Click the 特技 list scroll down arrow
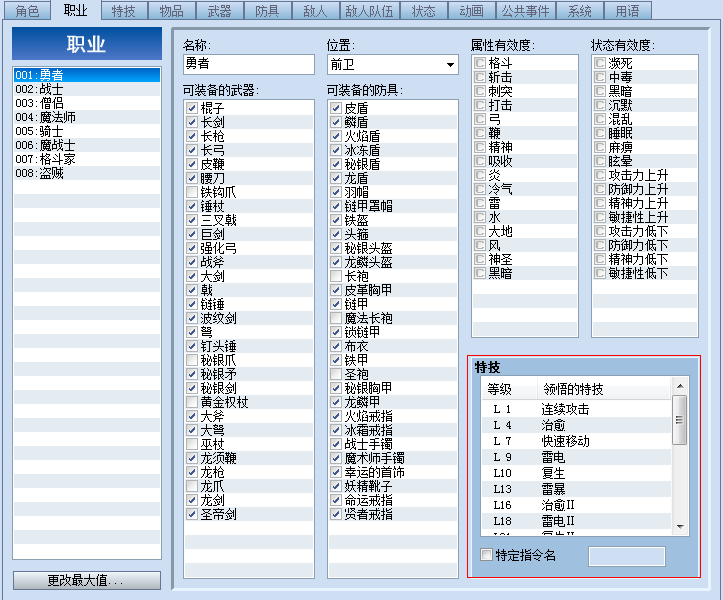 pyautogui.click(x=680, y=527)
